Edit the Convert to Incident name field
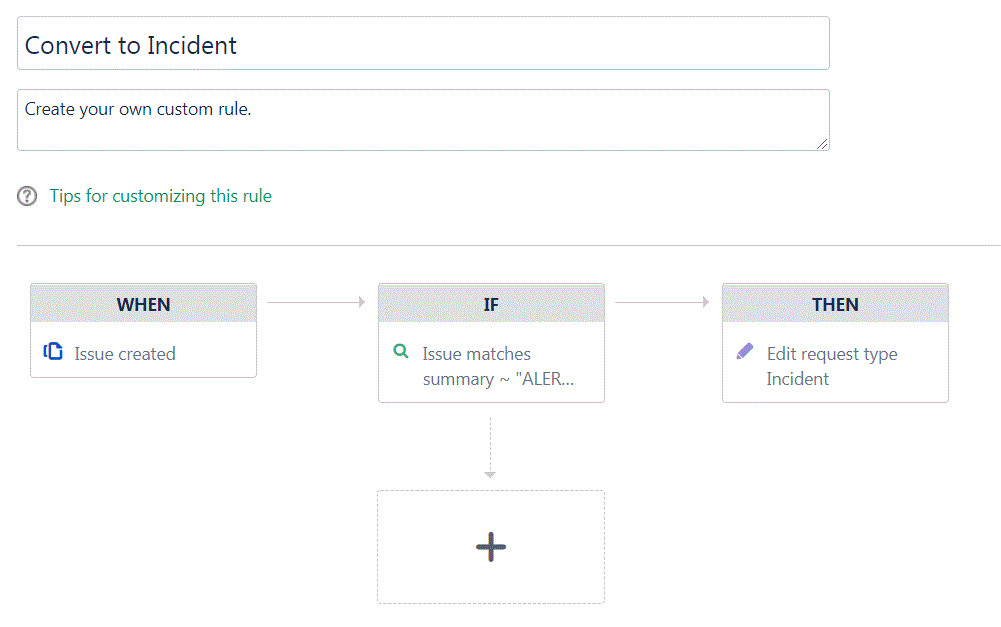 423,43
